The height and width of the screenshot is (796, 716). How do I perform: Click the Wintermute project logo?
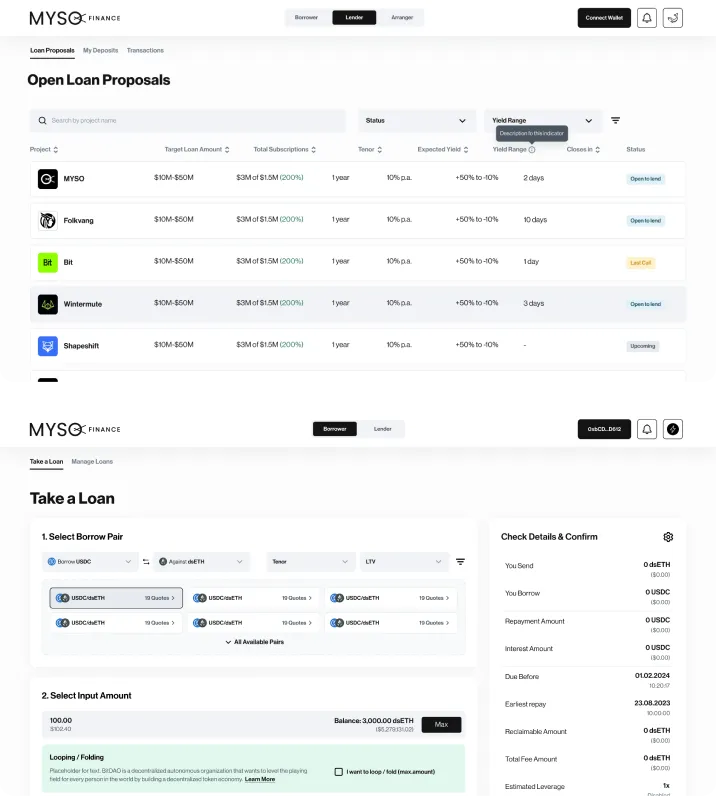click(x=48, y=304)
